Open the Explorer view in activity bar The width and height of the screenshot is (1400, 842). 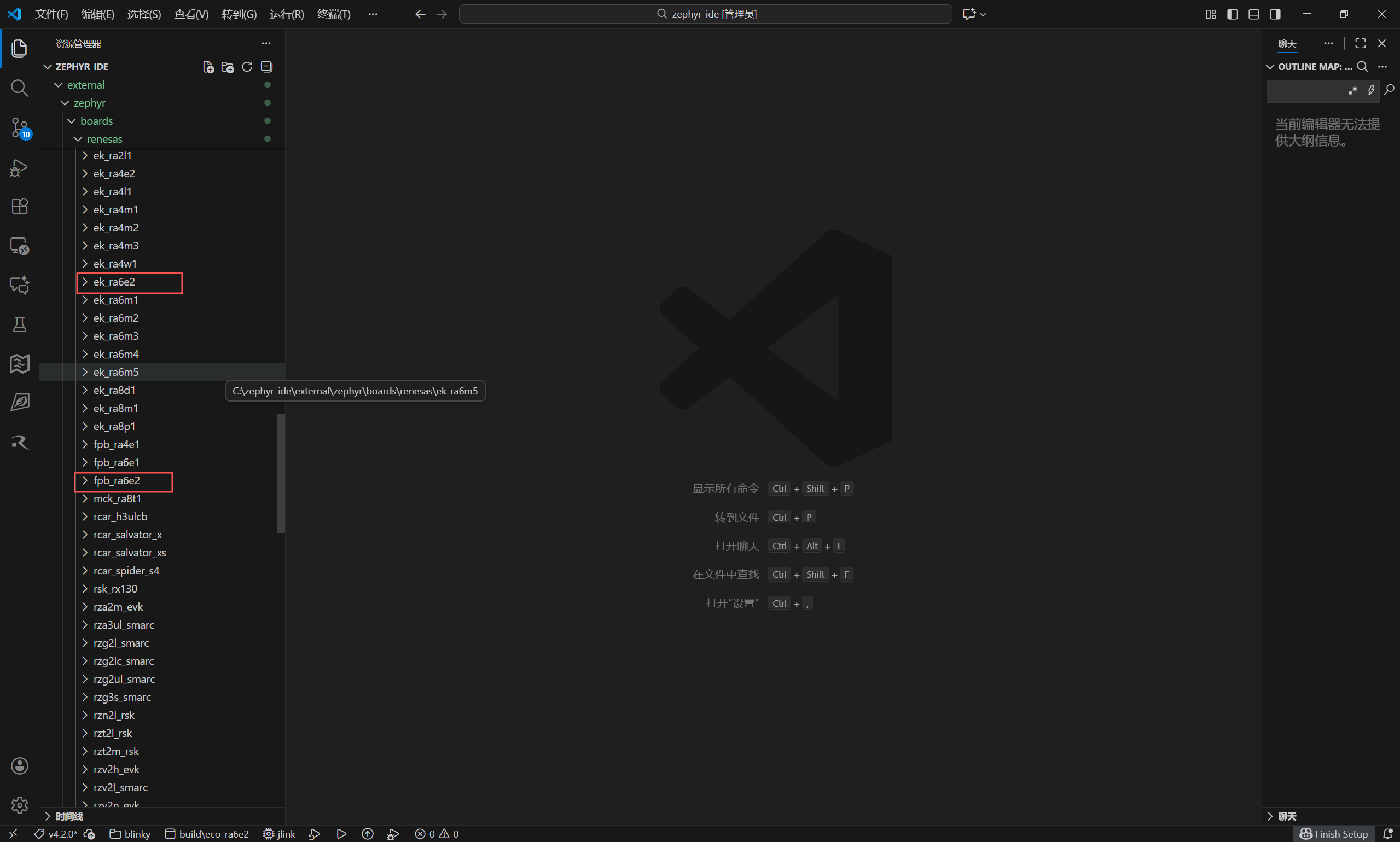pyautogui.click(x=19, y=49)
